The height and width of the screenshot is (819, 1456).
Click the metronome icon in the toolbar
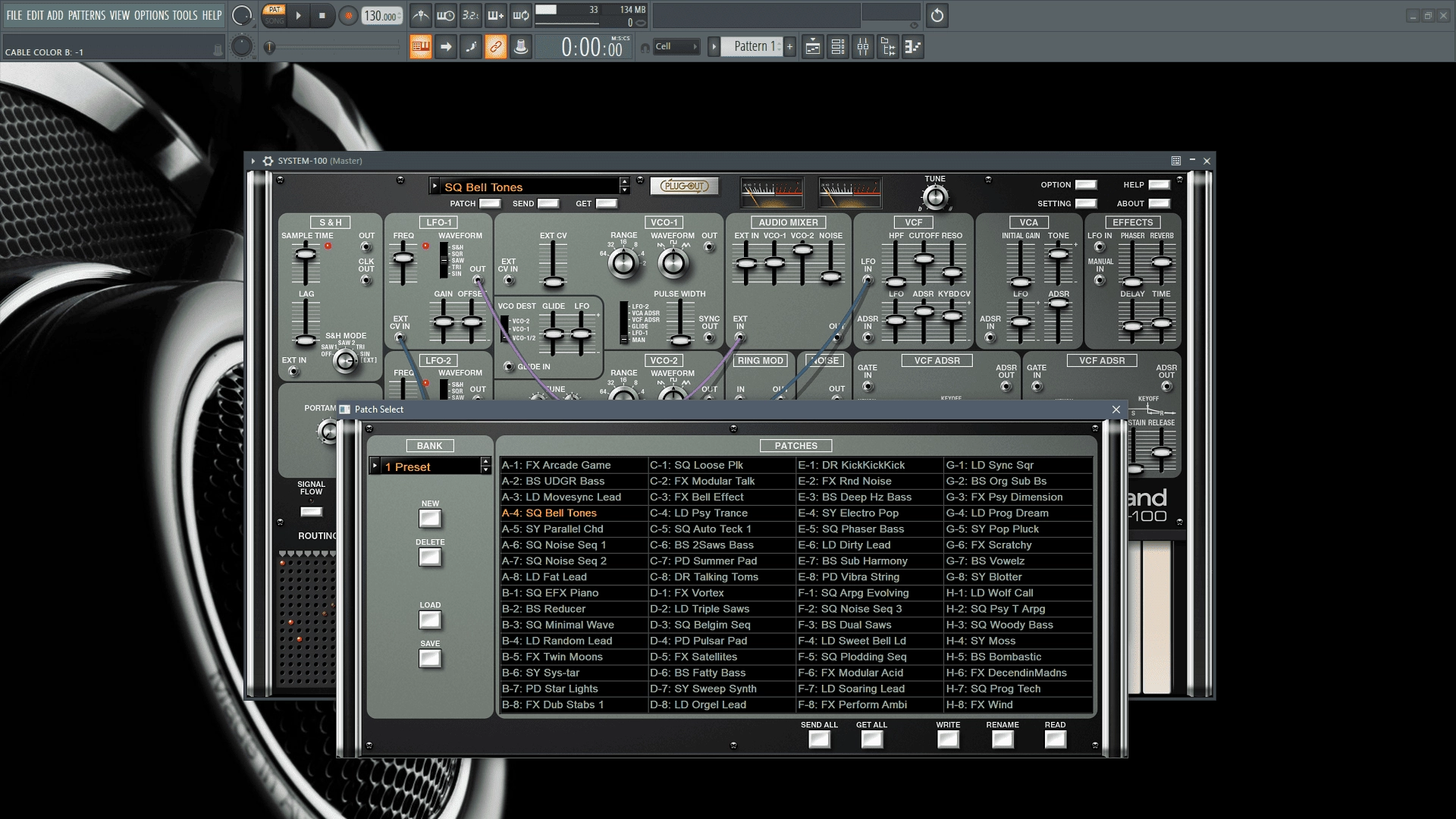(421, 15)
